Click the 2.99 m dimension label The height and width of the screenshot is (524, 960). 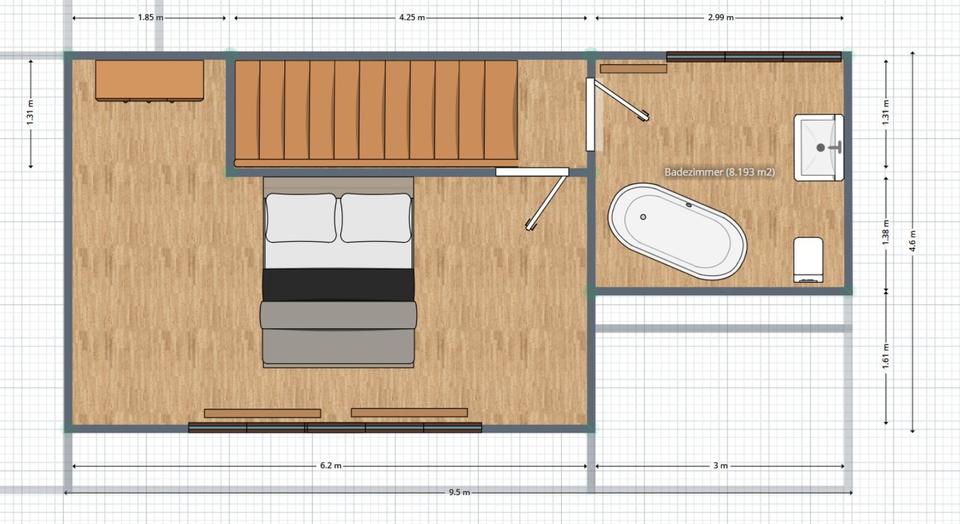(720, 18)
